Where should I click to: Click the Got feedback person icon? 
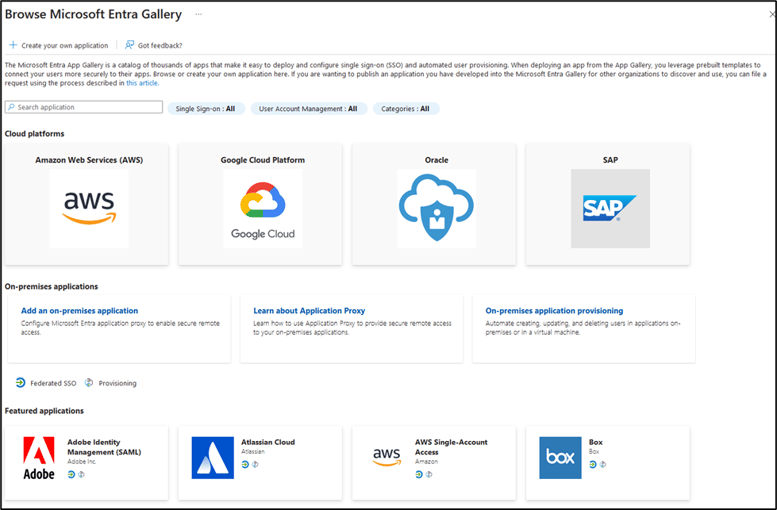coord(129,45)
